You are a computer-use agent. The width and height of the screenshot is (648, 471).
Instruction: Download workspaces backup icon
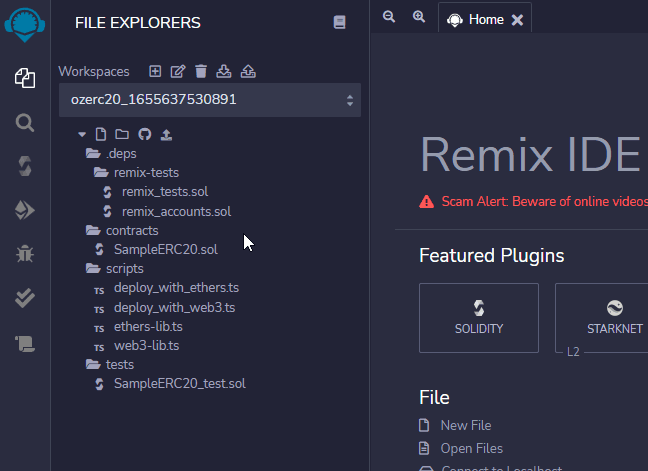coord(224,71)
